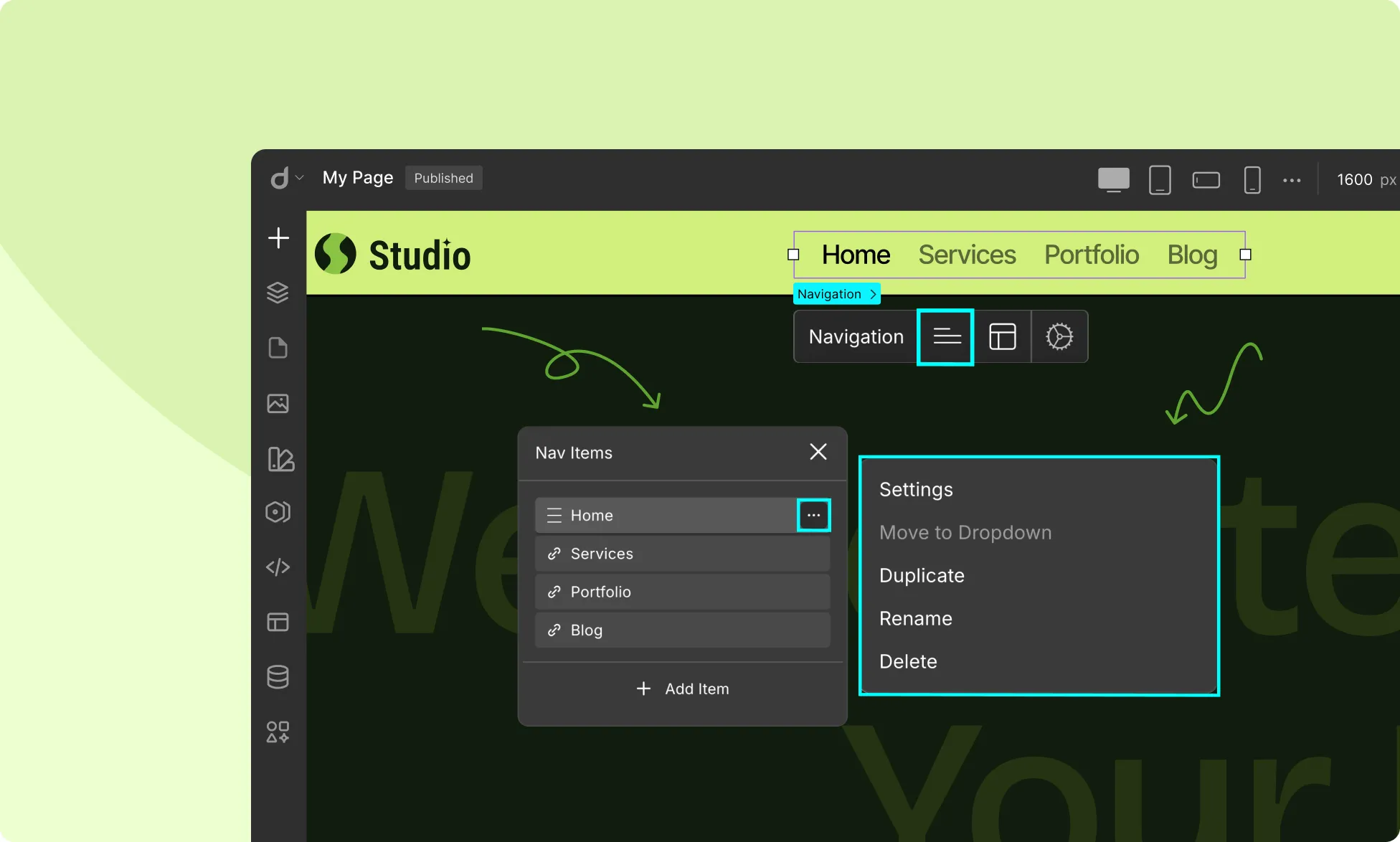The height and width of the screenshot is (842, 1400).
Task: Click the app logo in top bar
Action: (280, 178)
